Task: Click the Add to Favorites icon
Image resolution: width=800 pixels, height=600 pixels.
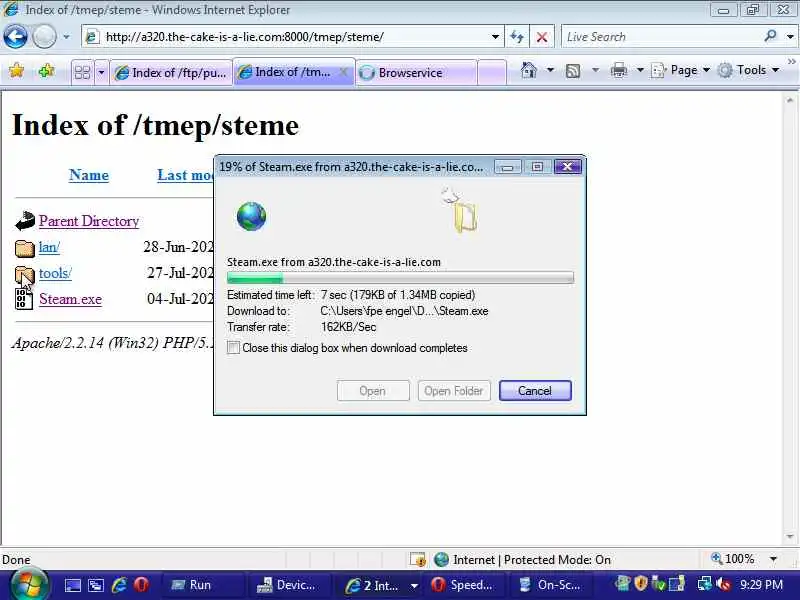Action: tap(46, 70)
